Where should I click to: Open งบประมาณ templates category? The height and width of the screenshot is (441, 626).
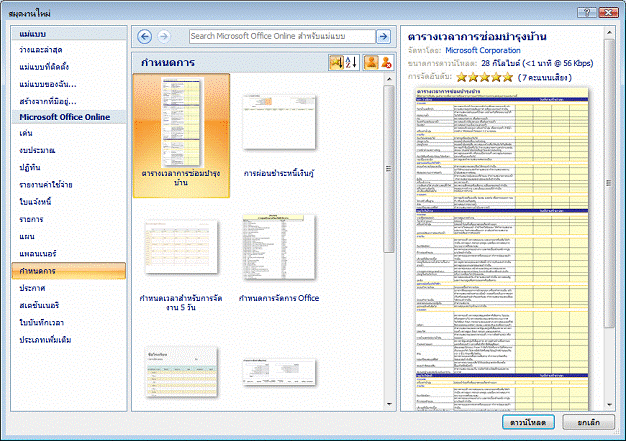[x=37, y=150]
